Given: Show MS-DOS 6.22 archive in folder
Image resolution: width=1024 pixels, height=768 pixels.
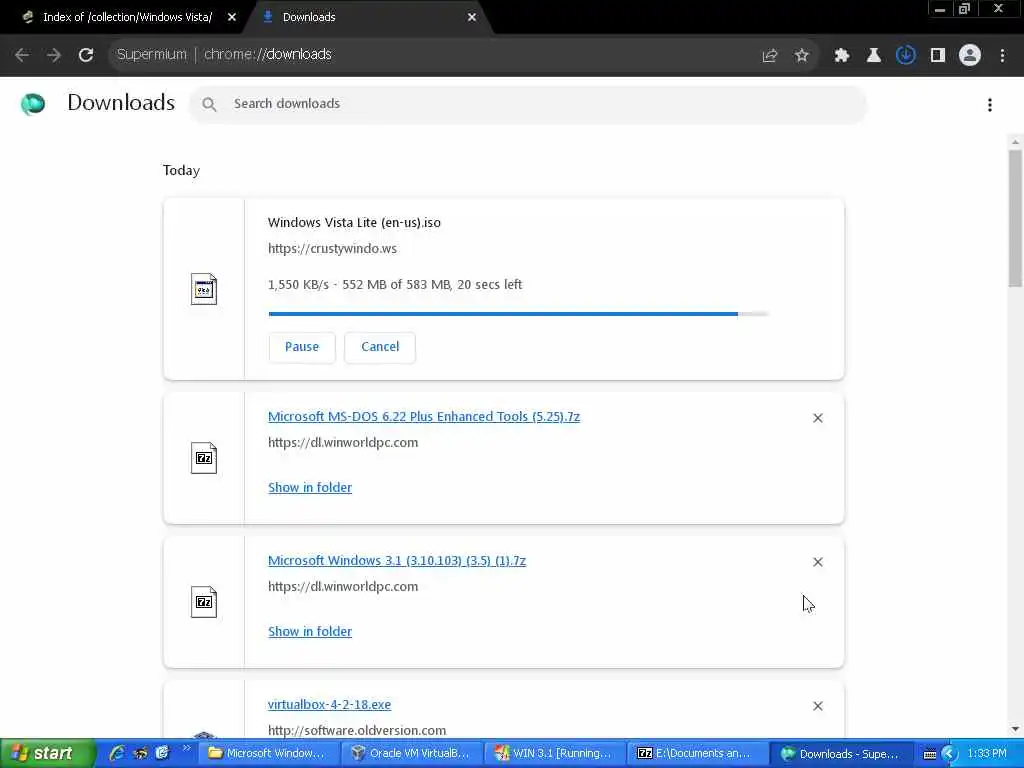Looking at the screenshot, I should click(310, 487).
